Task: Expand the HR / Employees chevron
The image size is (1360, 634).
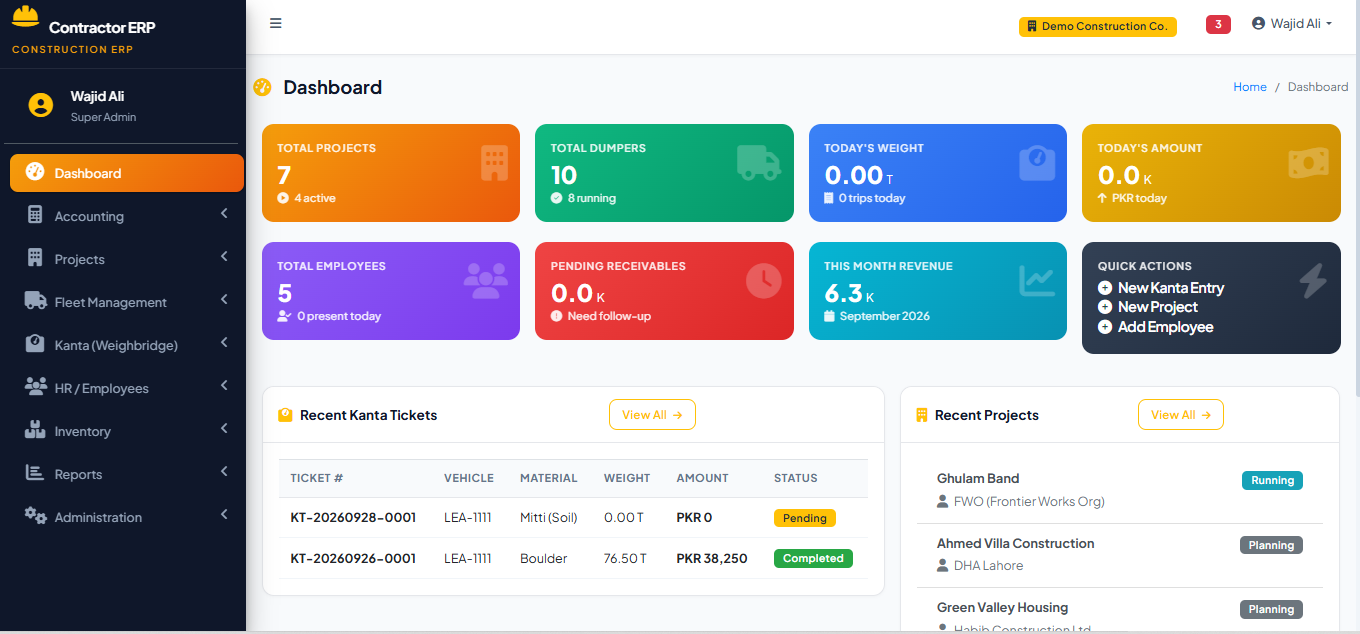Action: tap(224, 386)
